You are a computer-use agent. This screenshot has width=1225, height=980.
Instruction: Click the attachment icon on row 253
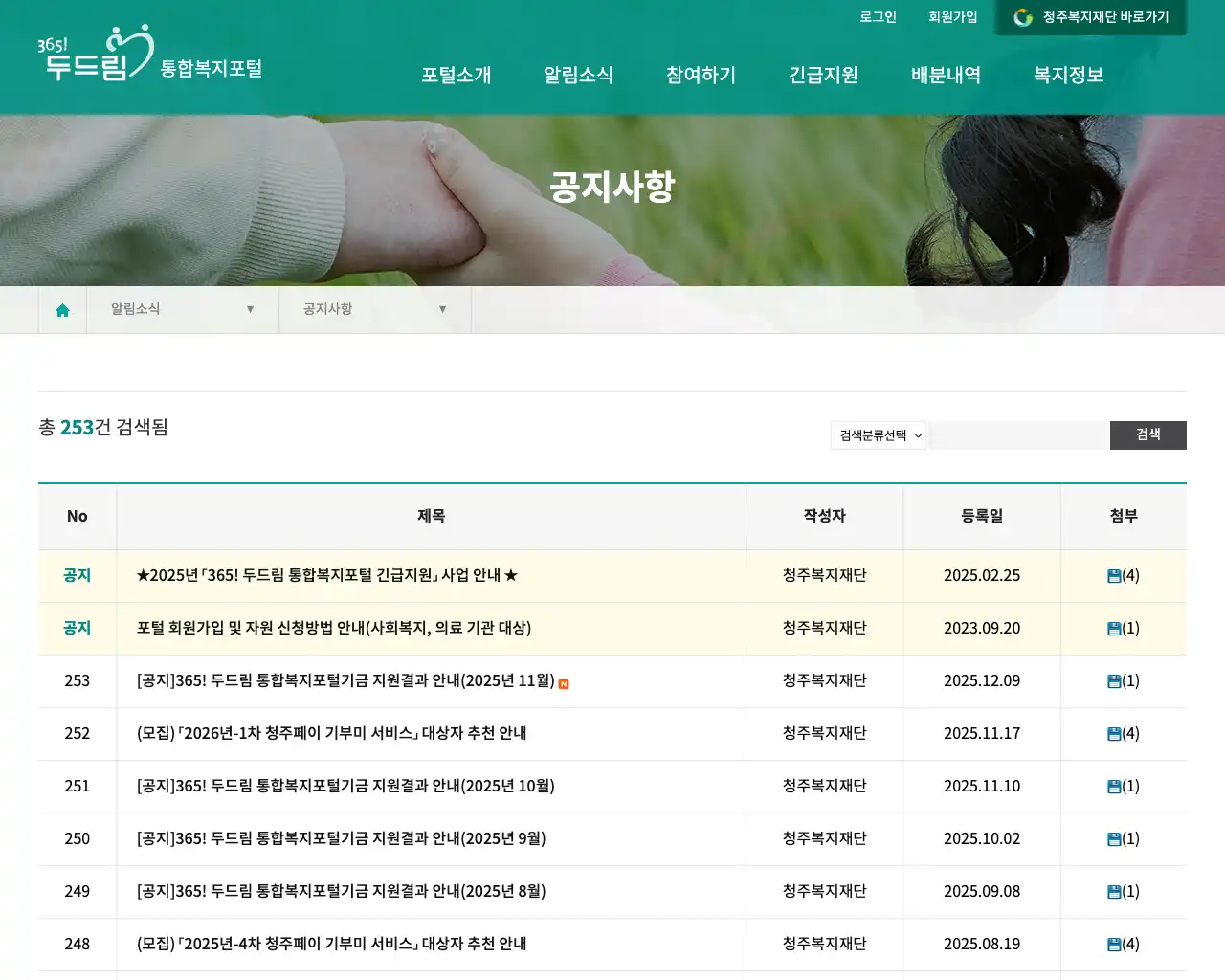click(1112, 681)
